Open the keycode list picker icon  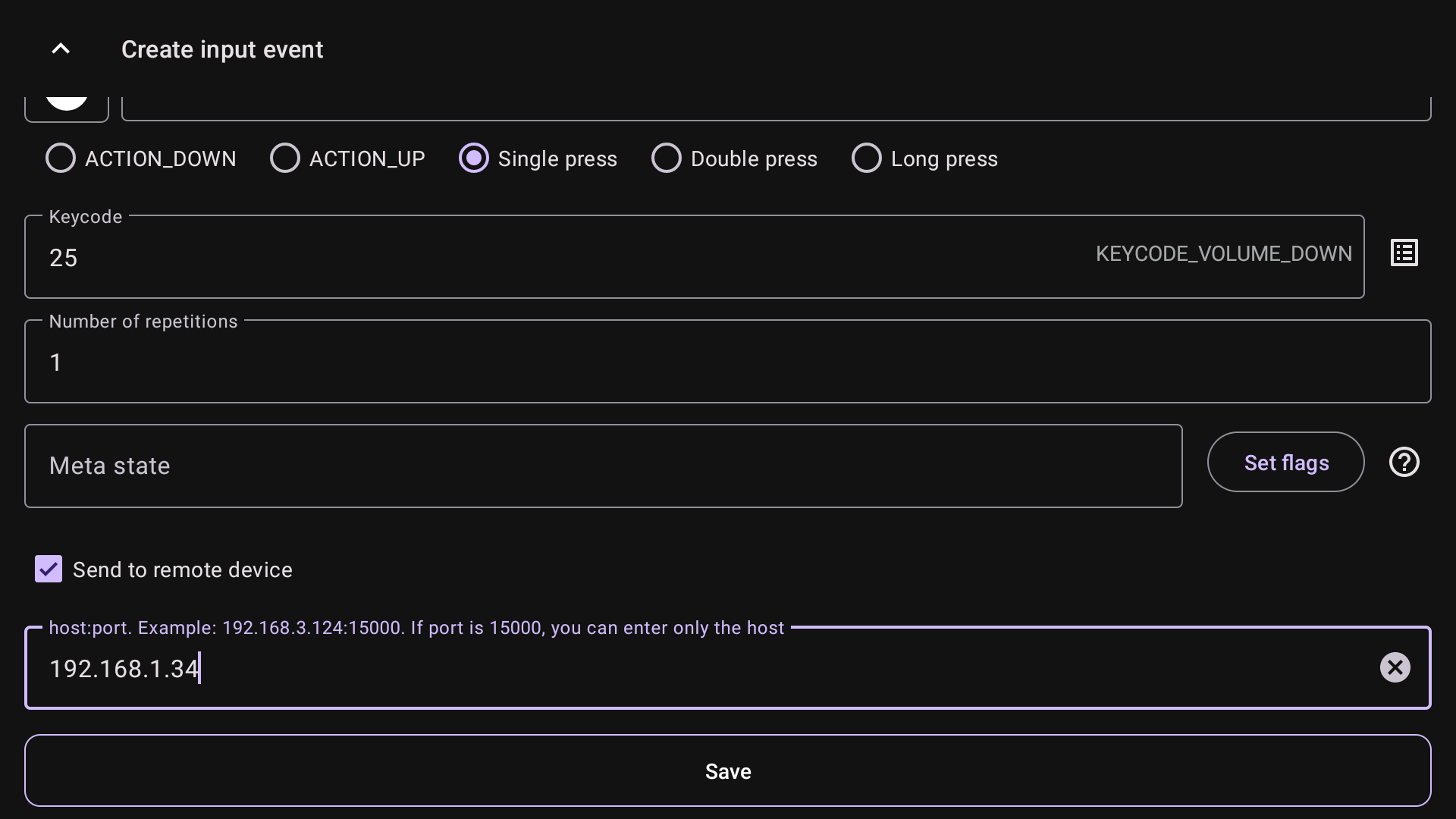1404,253
